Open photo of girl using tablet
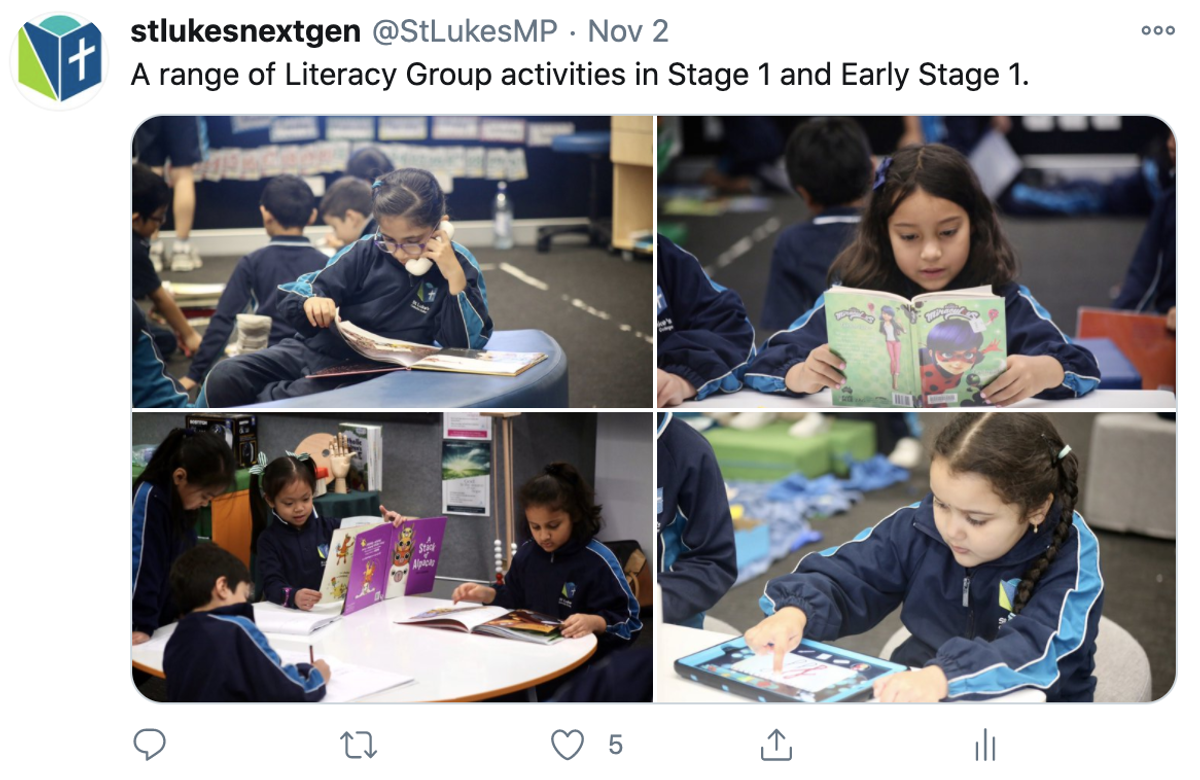Screen dimensions: 1200x780 916,557
